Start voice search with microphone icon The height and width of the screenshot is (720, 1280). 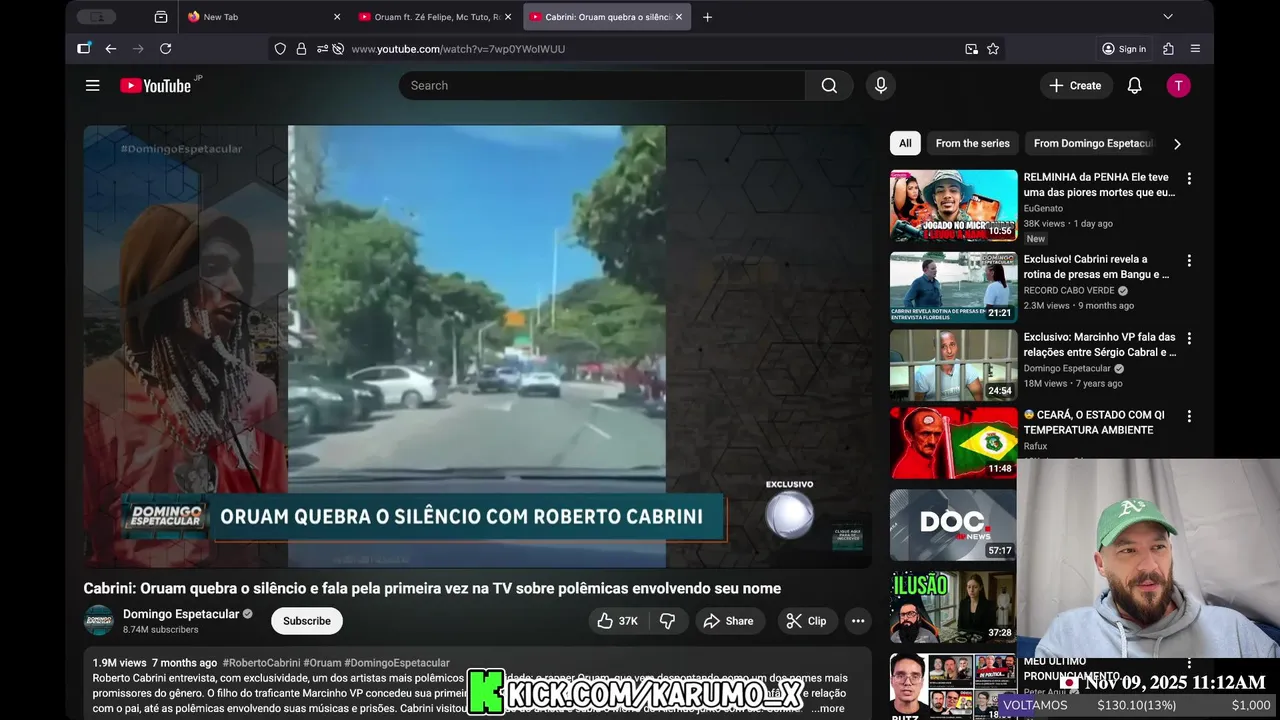881,86
